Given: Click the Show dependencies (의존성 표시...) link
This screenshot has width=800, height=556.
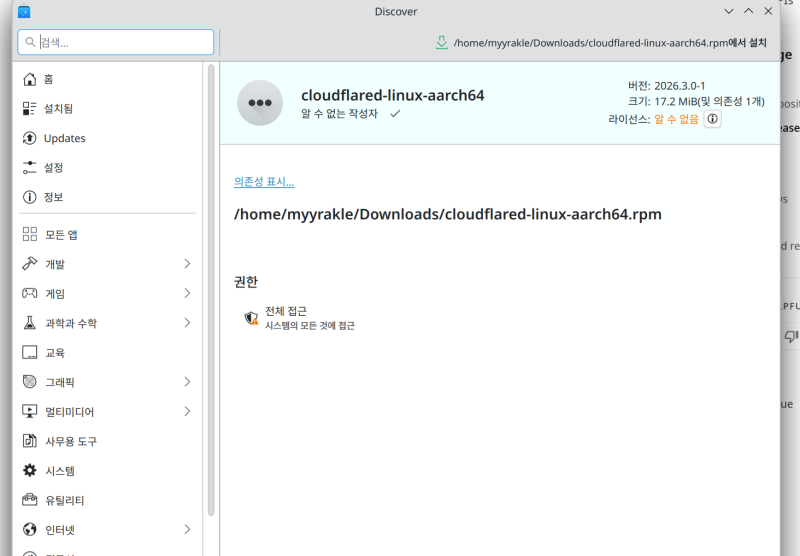Looking at the screenshot, I should [264, 182].
